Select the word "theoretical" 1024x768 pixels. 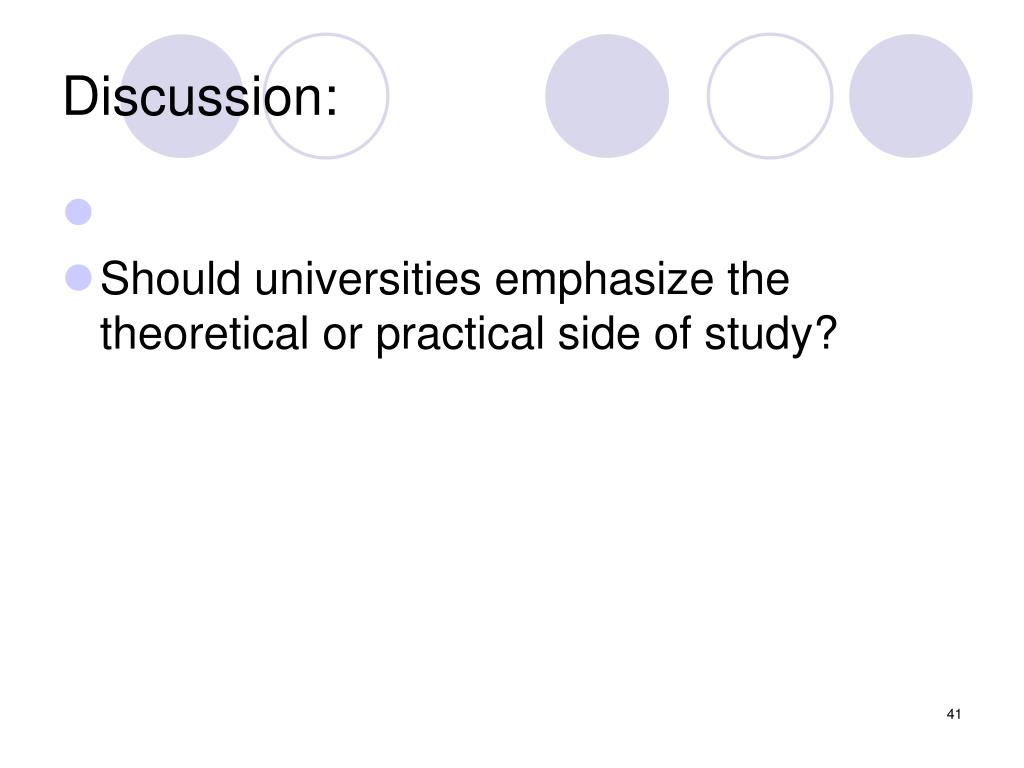[204, 334]
